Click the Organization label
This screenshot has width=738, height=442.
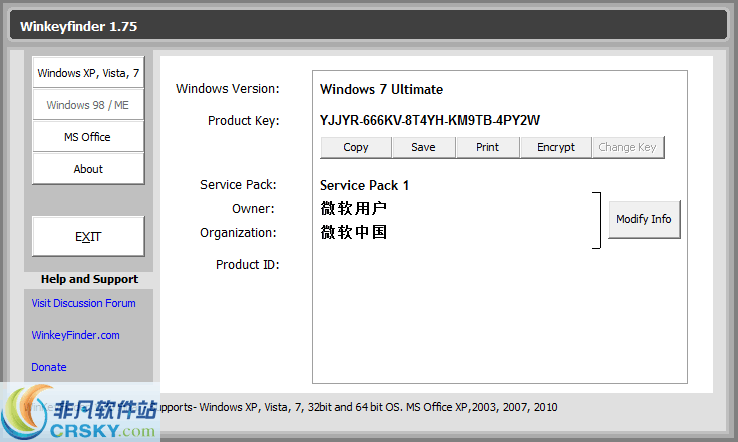click(238, 233)
